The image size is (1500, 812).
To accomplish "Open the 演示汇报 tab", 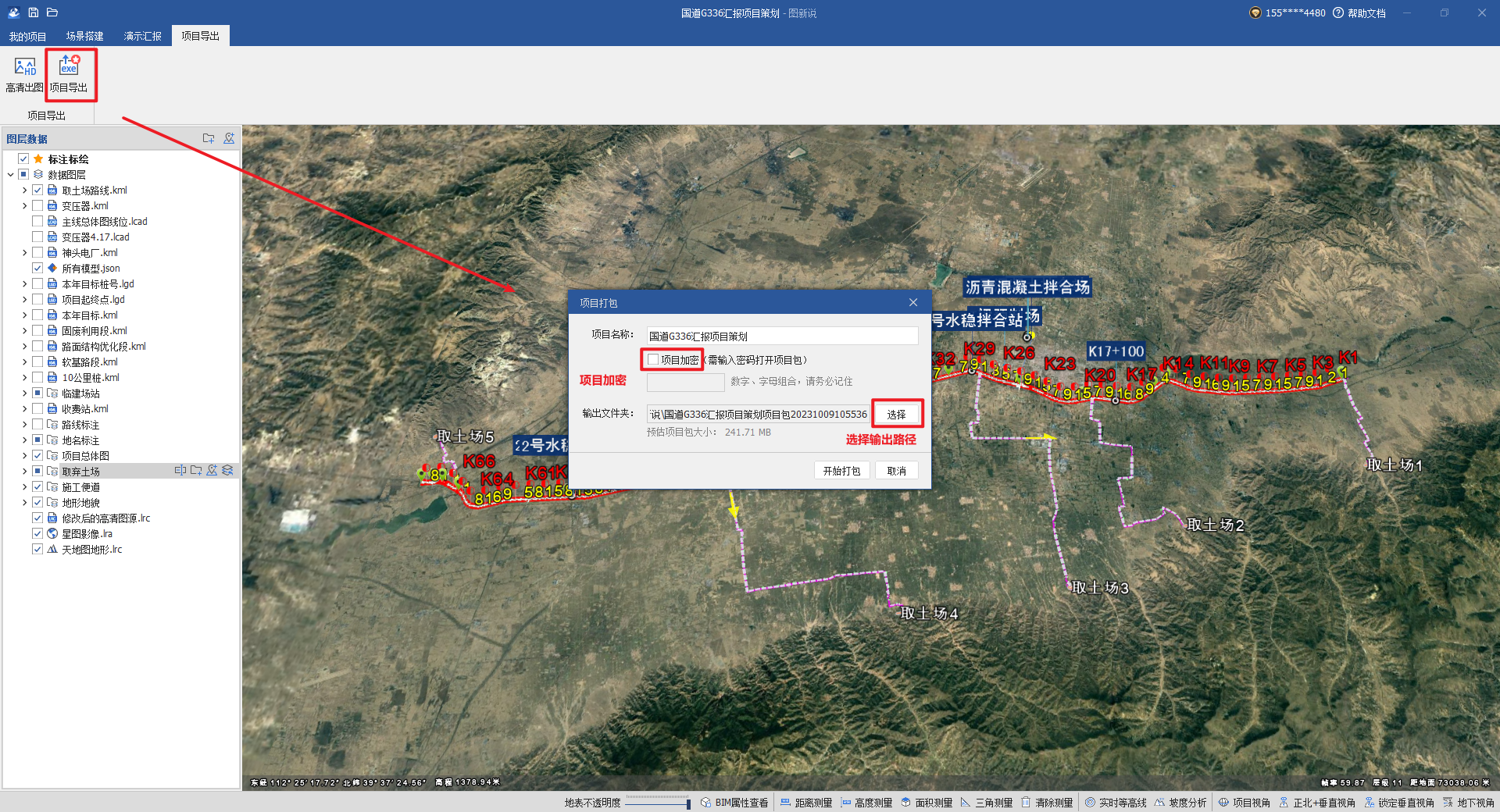I will coord(142,37).
